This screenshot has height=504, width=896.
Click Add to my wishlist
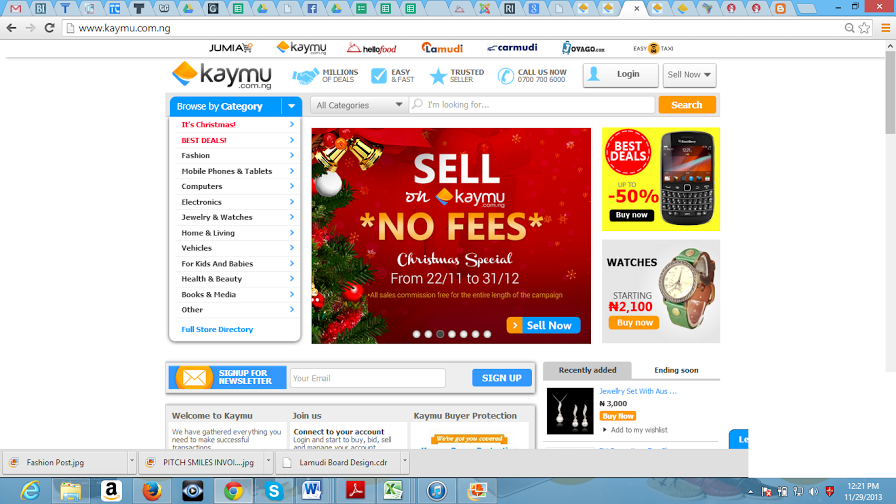639,430
